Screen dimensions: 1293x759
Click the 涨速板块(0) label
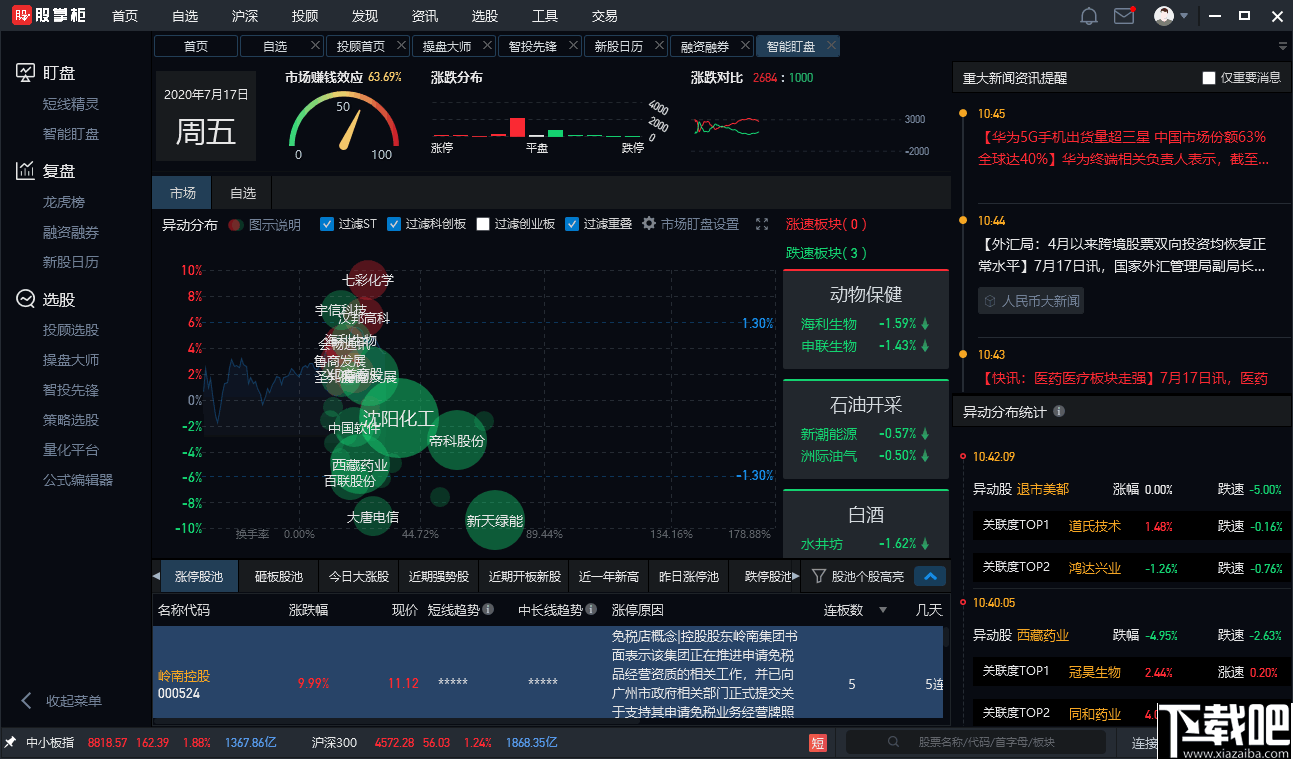click(x=827, y=224)
